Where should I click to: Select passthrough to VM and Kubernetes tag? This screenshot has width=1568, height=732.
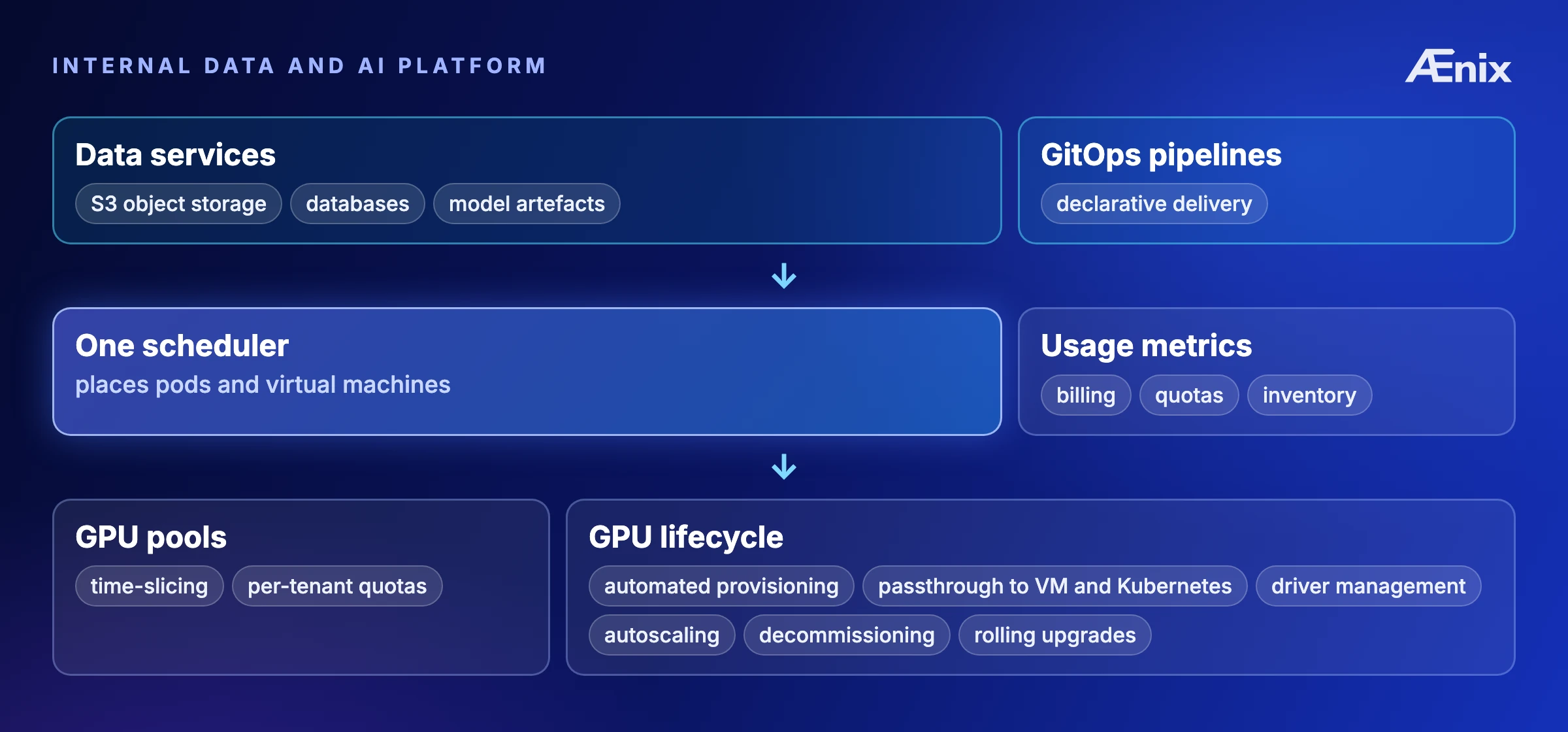[x=1054, y=586]
